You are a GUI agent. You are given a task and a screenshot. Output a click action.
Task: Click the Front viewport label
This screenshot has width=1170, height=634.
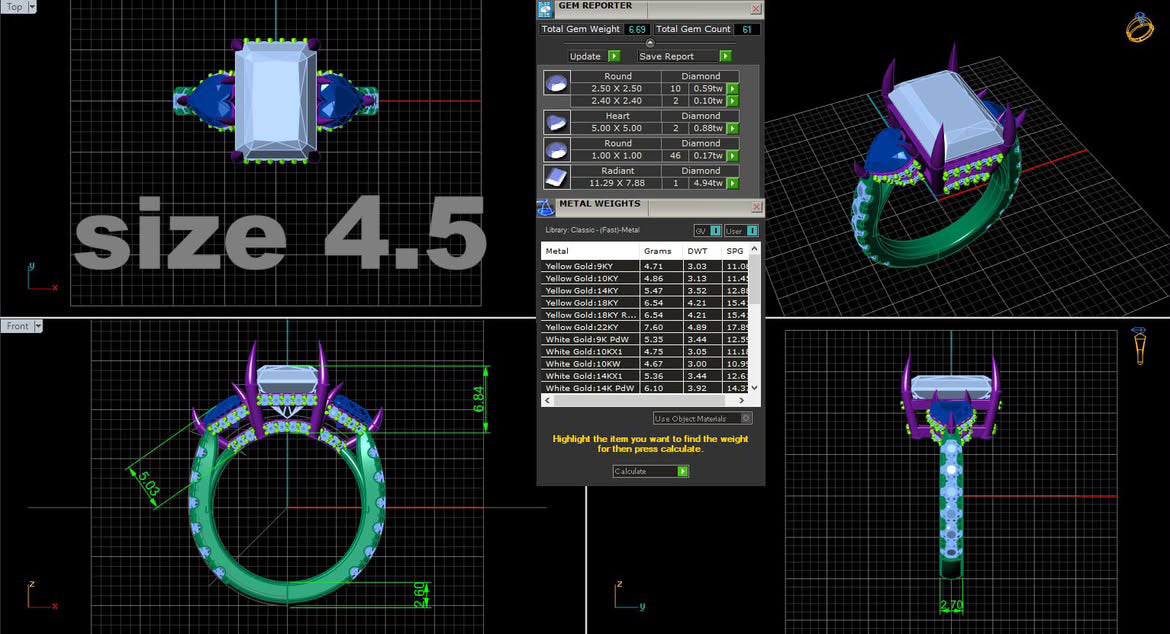(17, 326)
